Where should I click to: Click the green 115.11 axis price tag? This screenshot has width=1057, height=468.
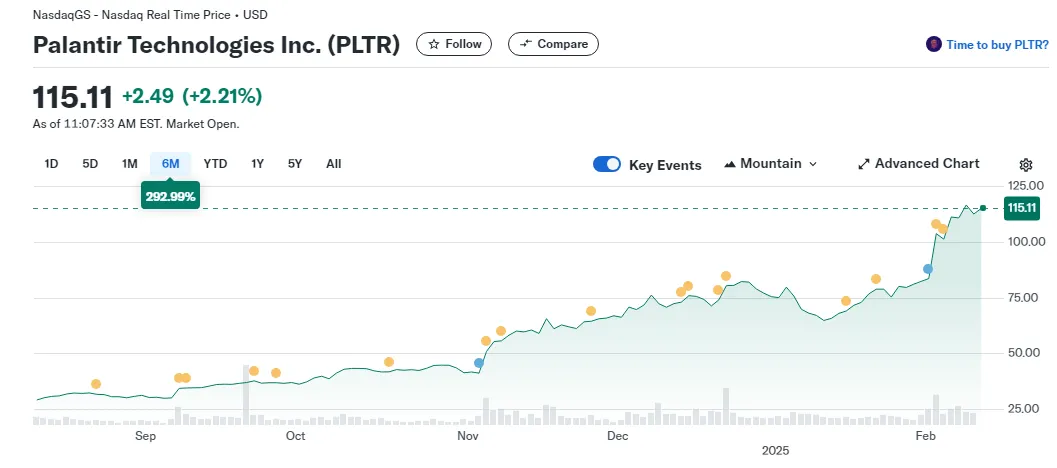tap(1021, 208)
